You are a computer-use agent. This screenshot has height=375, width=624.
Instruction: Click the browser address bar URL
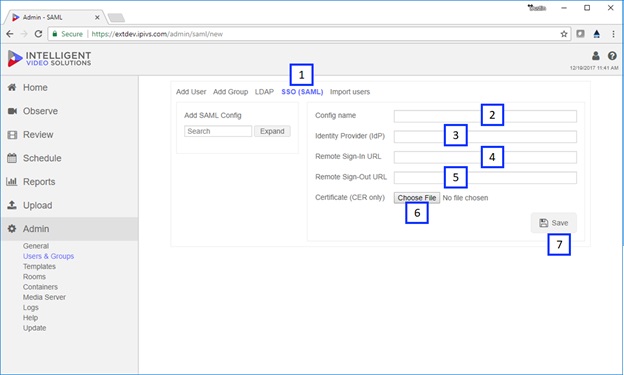[x=157, y=34]
